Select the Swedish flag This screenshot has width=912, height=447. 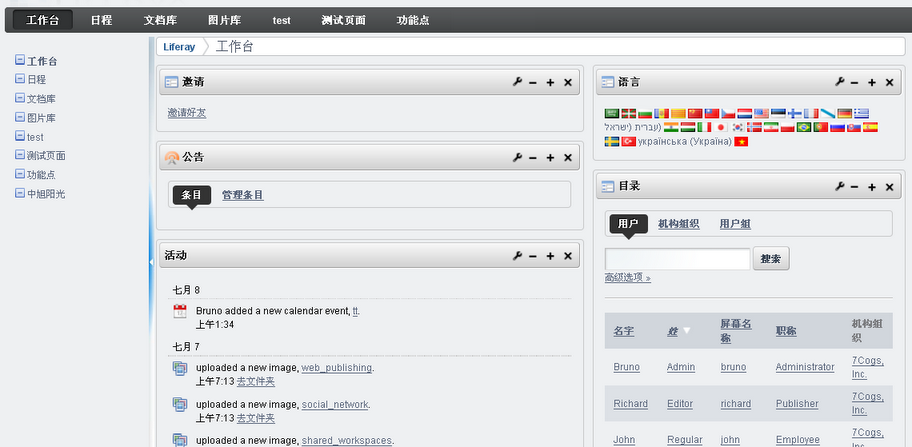click(612, 142)
